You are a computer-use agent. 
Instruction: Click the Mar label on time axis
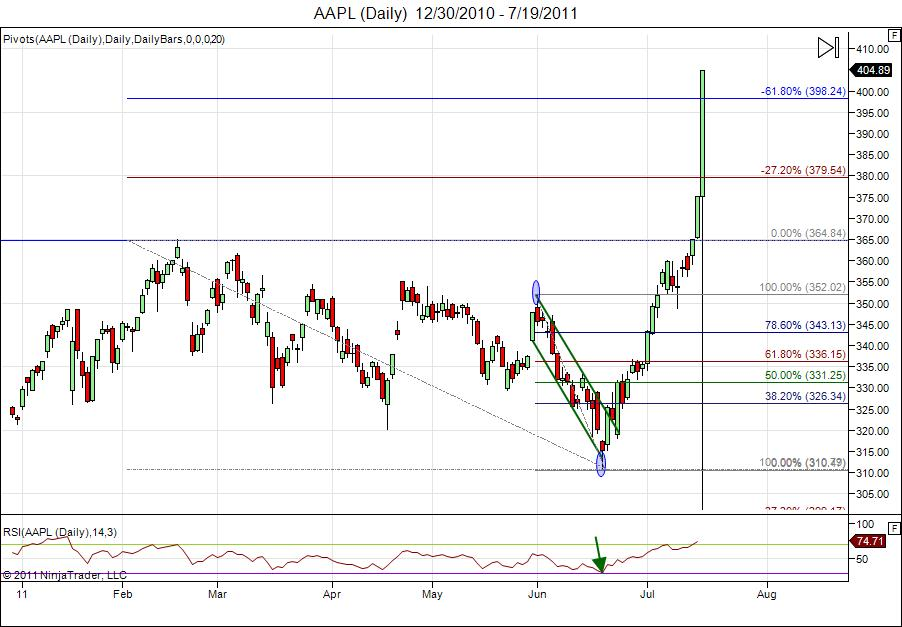[x=217, y=594]
